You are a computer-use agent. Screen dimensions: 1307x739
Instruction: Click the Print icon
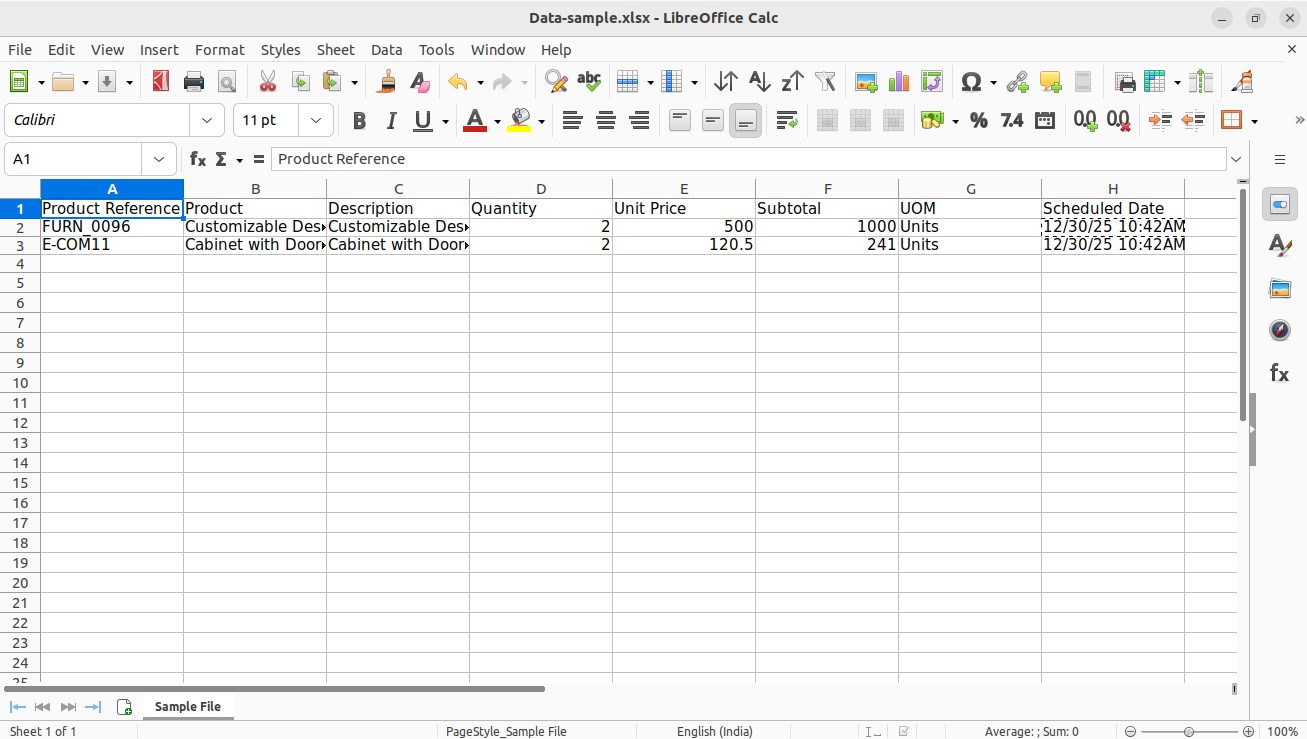click(194, 82)
